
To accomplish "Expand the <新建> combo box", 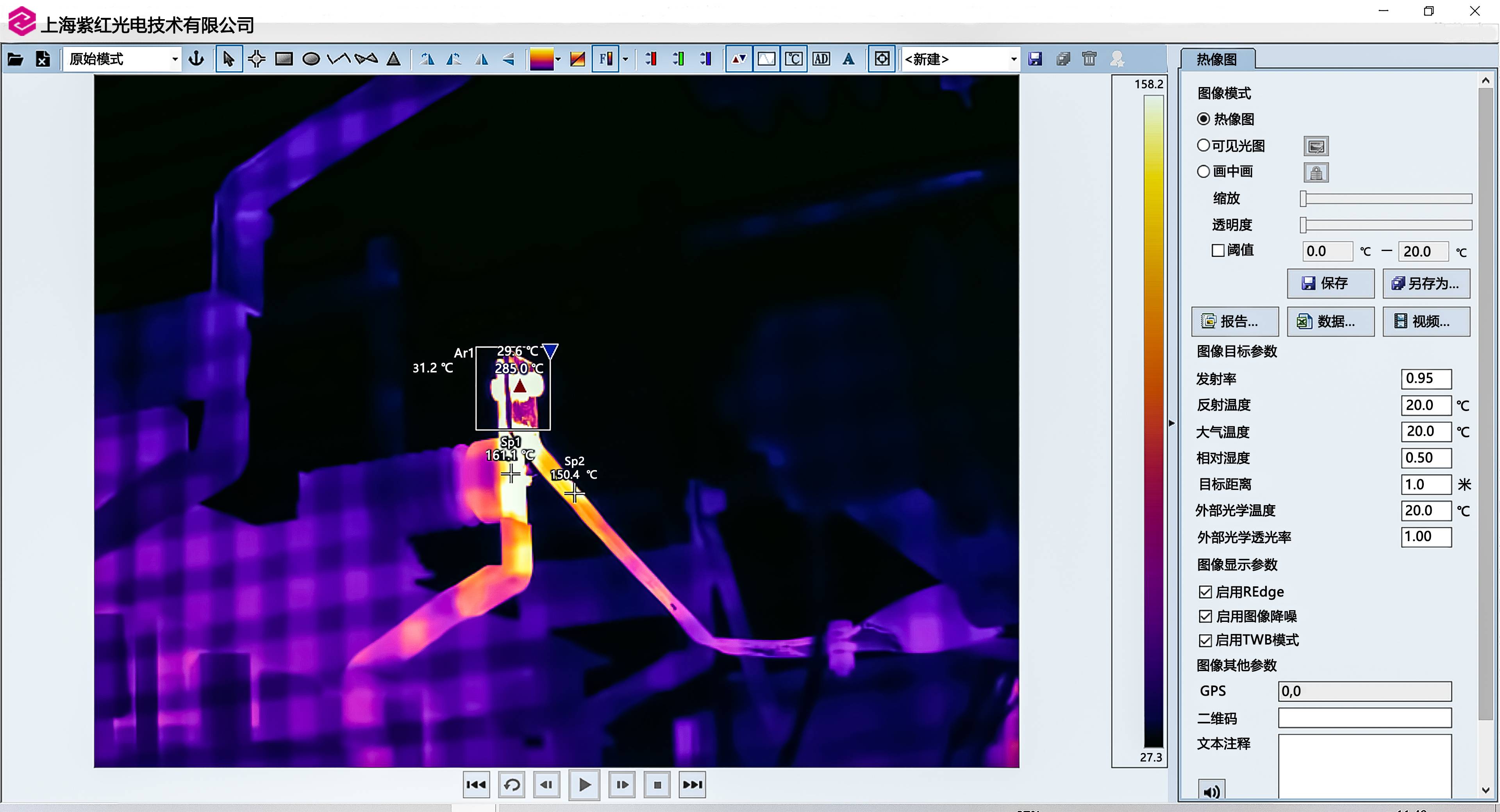I will [1013, 59].
